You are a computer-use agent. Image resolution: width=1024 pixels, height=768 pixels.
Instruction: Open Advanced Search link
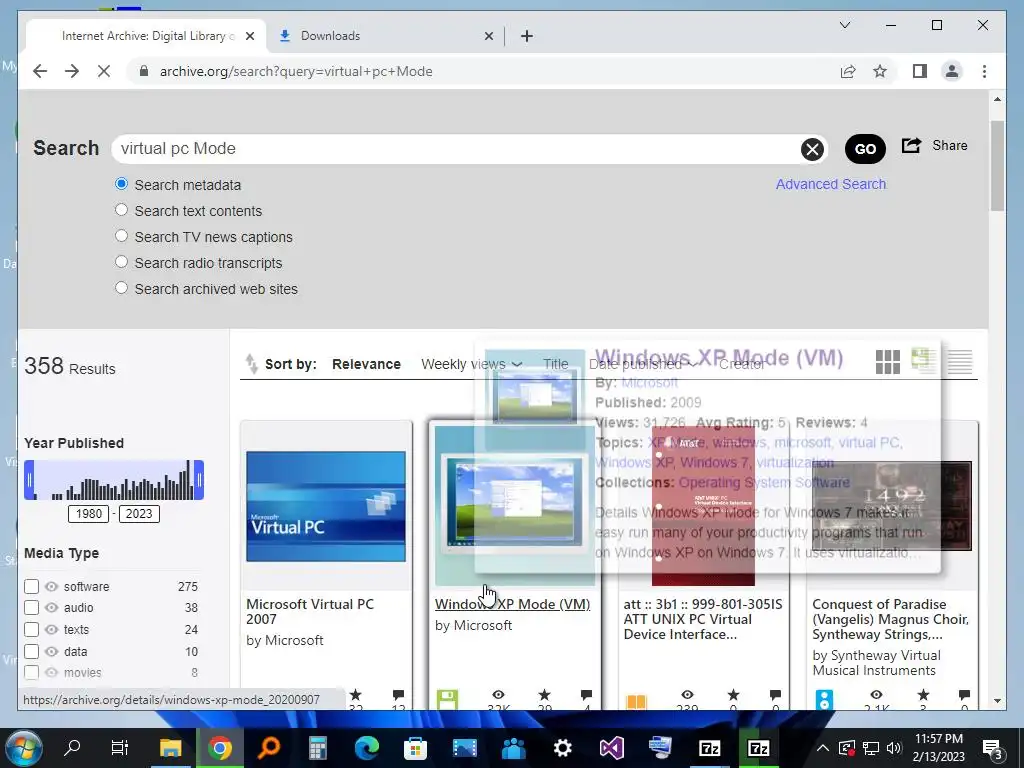831,184
